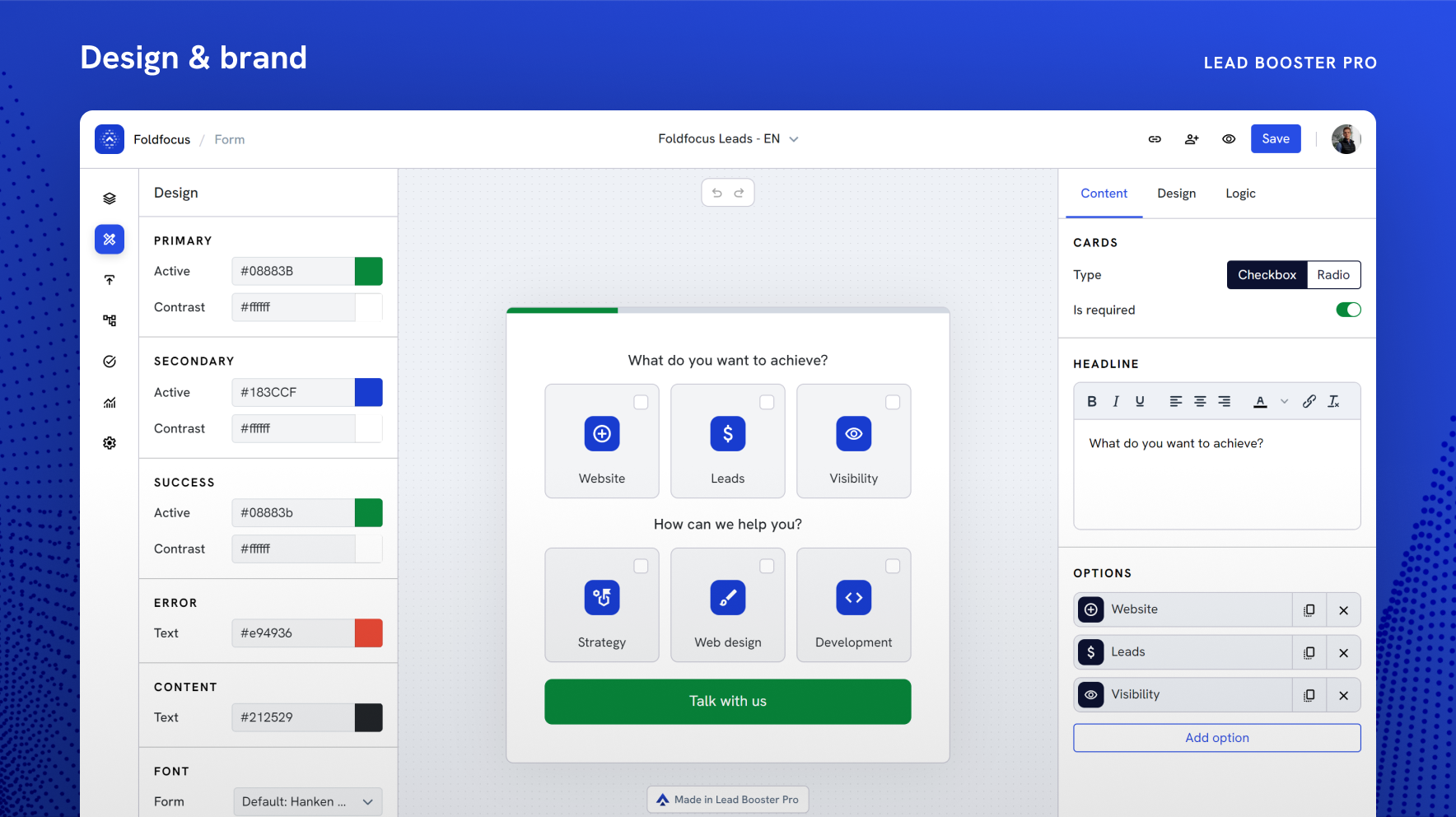Image resolution: width=1456 pixels, height=817 pixels.
Task: Preview the form using the eye icon
Action: pos(1229,138)
